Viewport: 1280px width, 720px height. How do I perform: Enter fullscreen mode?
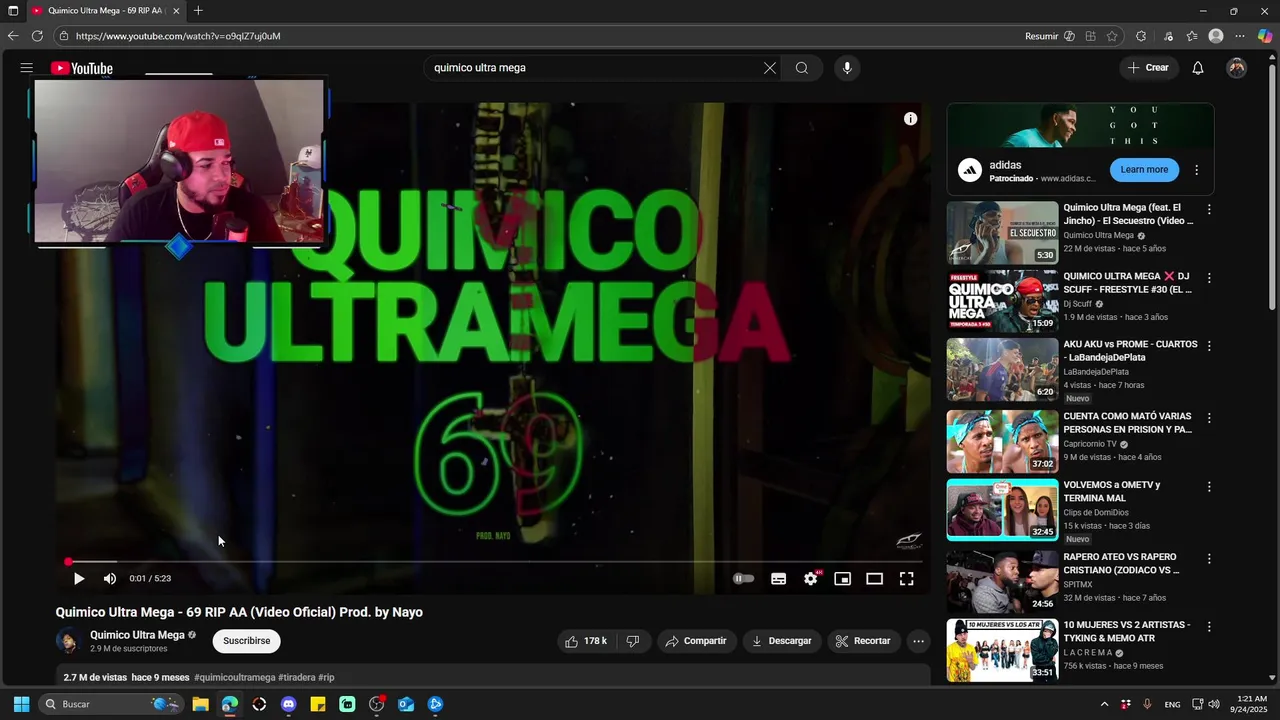[x=907, y=578]
